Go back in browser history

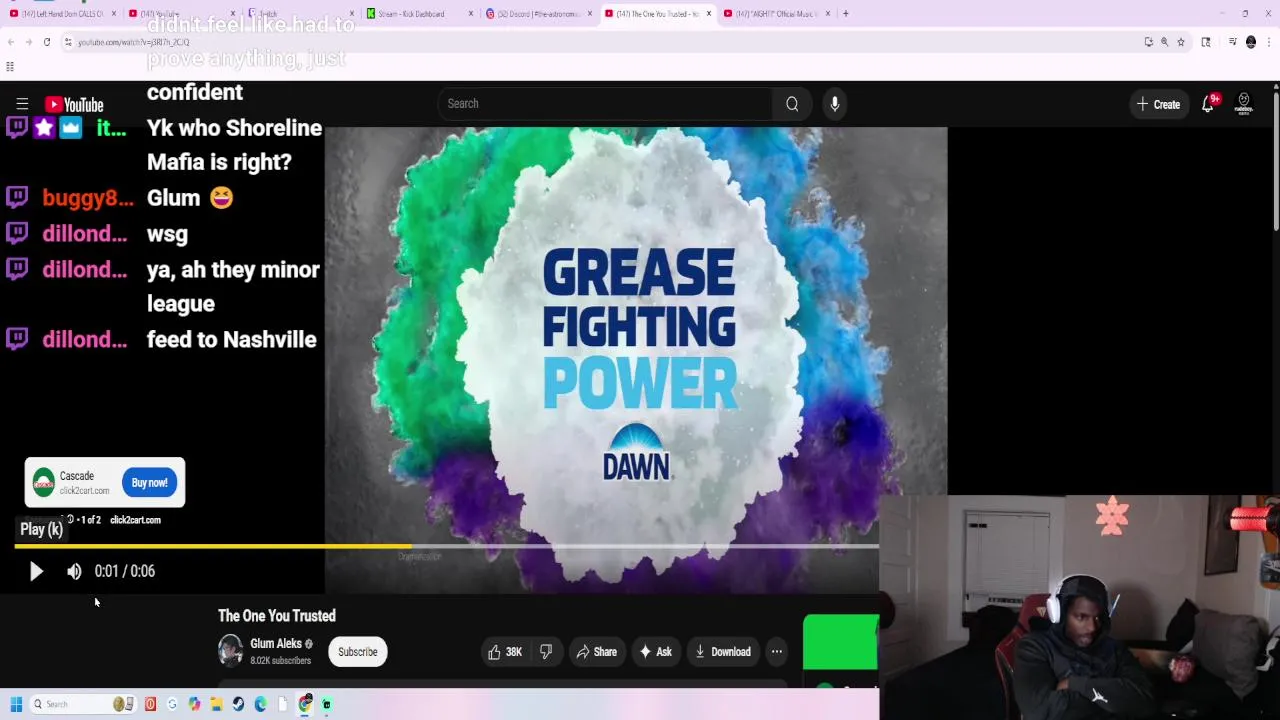[x=10, y=42]
